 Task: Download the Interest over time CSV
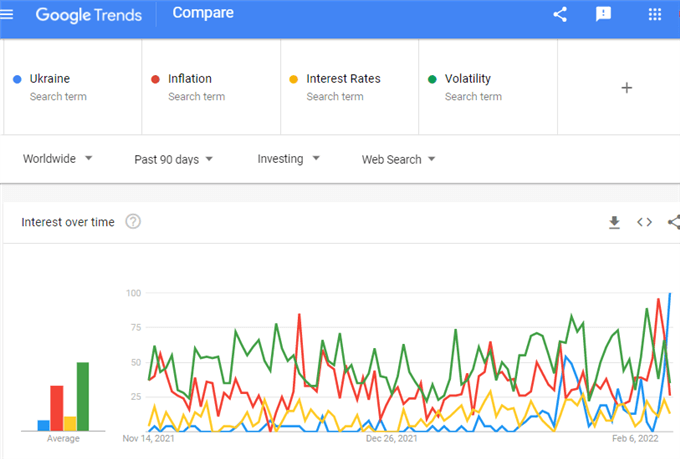614,222
